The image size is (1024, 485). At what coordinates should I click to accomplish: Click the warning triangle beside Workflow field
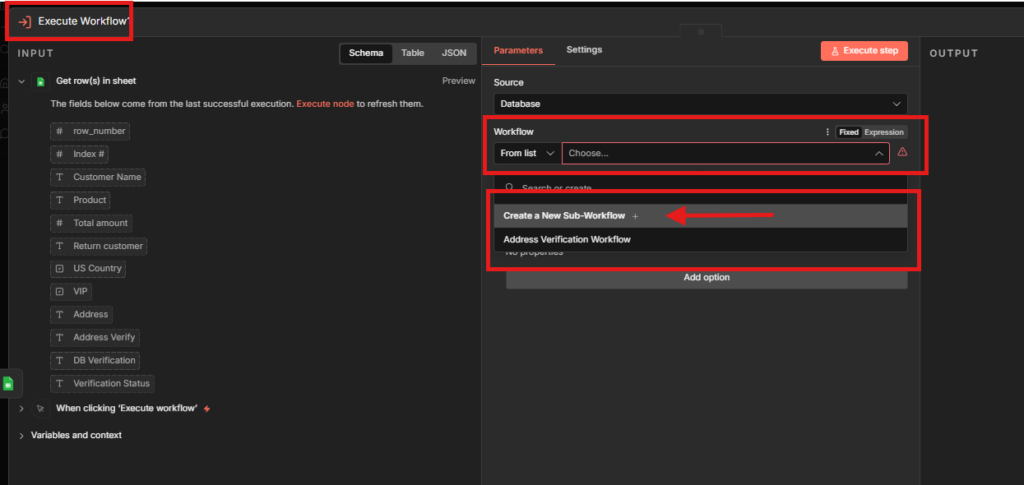[903, 153]
